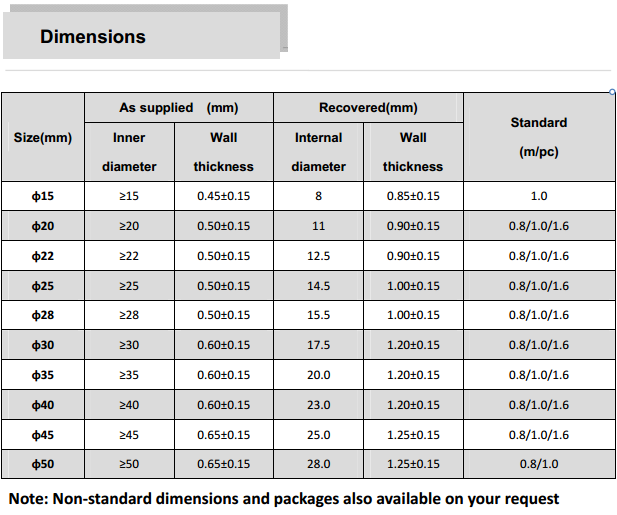617x515 pixels.
Task: Select the 14.5 internal diameter cell
Action: click(x=318, y=286)
